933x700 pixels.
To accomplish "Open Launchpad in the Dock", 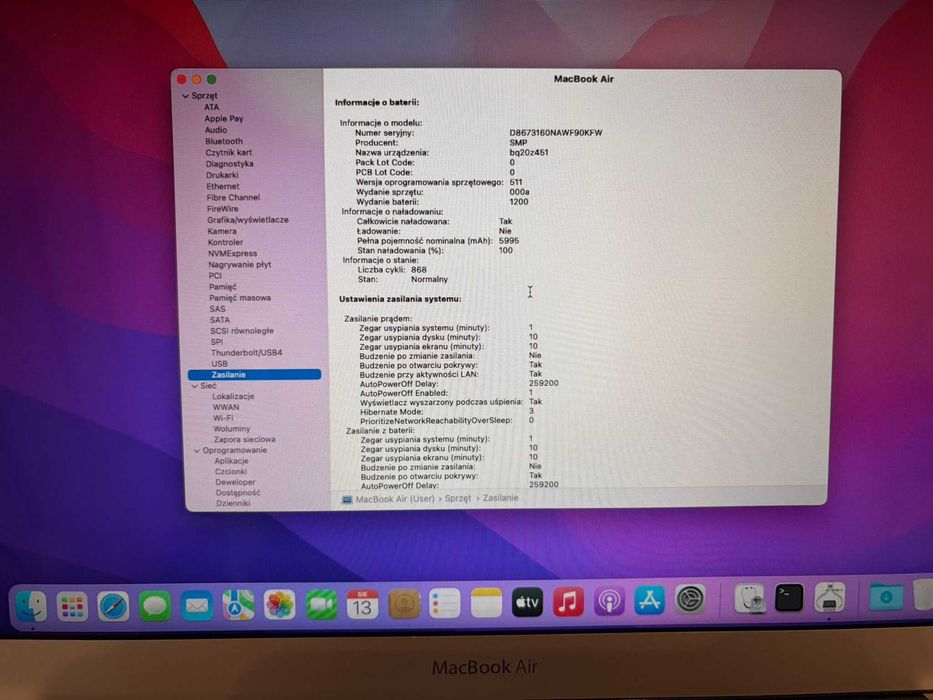I will click(72, 607).
